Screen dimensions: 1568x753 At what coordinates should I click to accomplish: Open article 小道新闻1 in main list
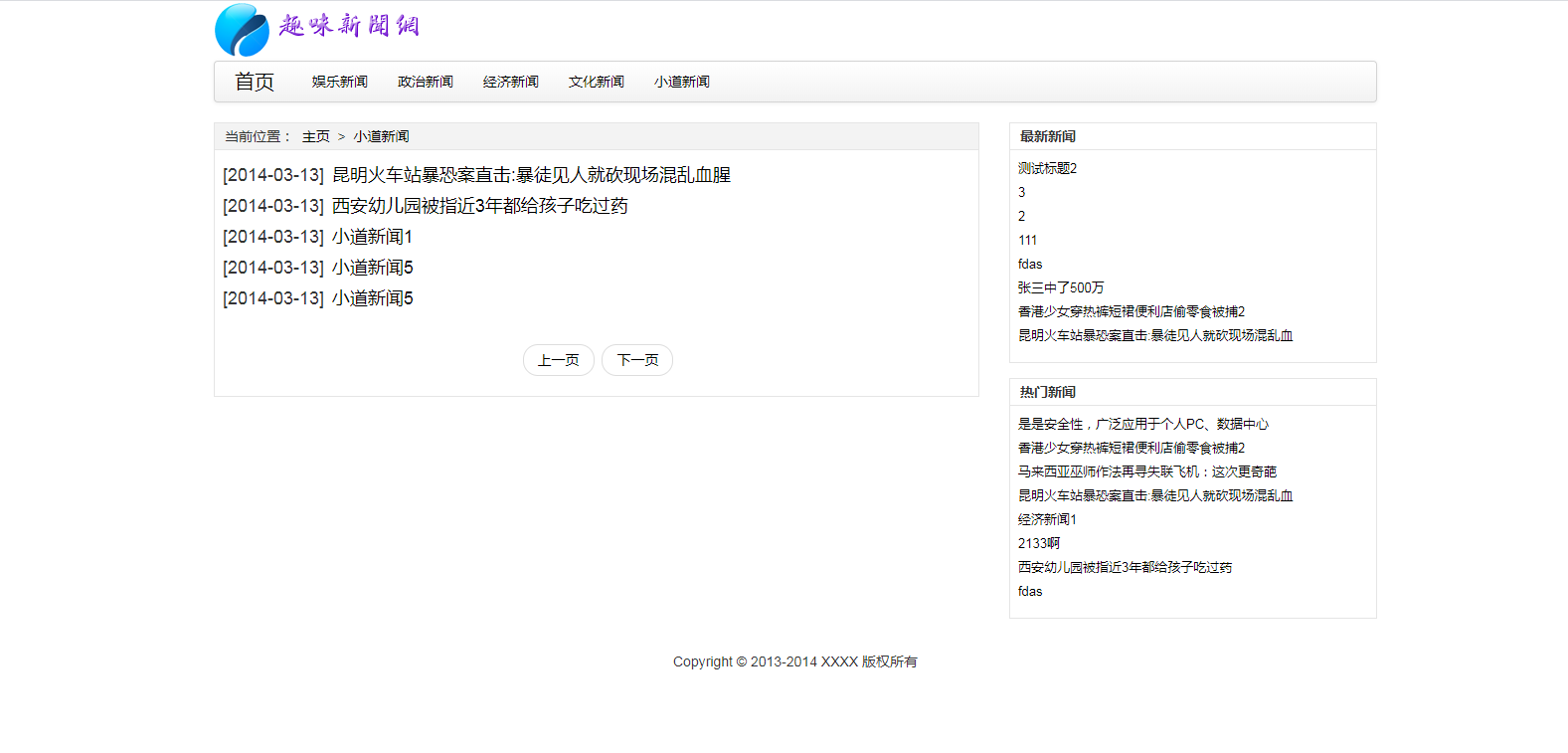(x=372, y=237)
